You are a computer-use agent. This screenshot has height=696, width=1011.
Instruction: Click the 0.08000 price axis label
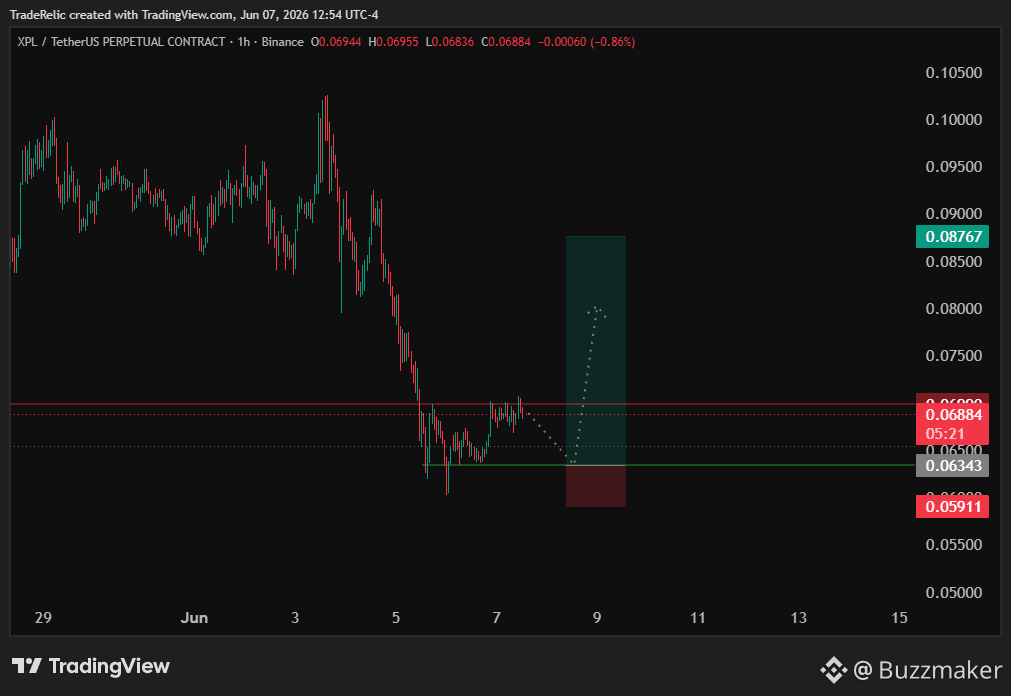(954, 309)
